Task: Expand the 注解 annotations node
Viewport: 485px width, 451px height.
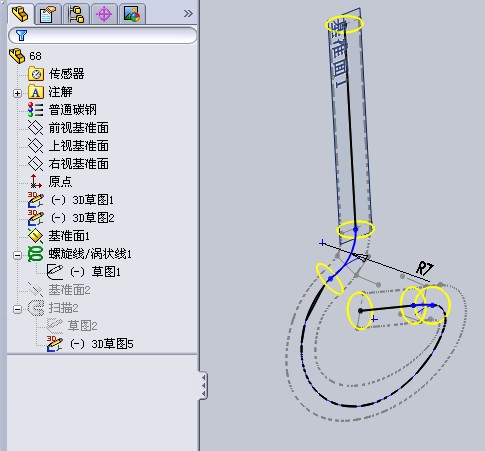Action: pos(18,93)
